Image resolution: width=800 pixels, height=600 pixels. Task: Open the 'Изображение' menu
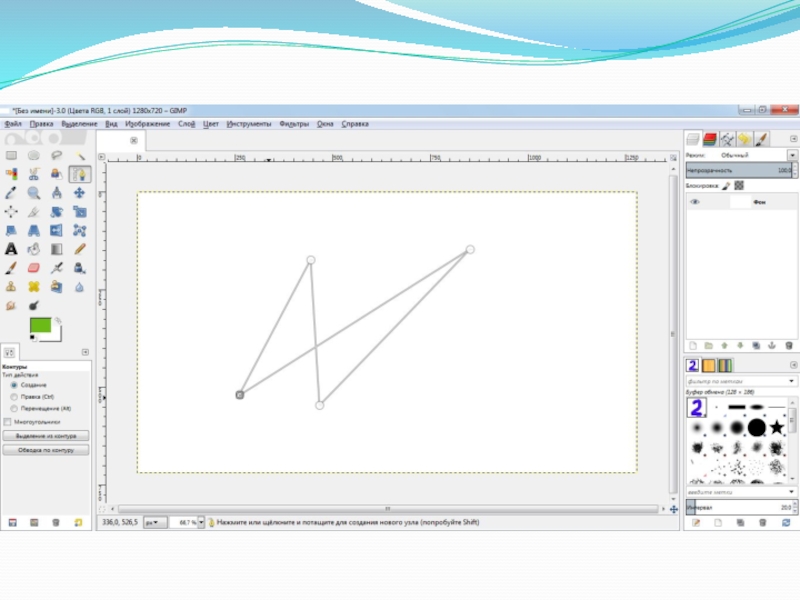coord(146,124)
